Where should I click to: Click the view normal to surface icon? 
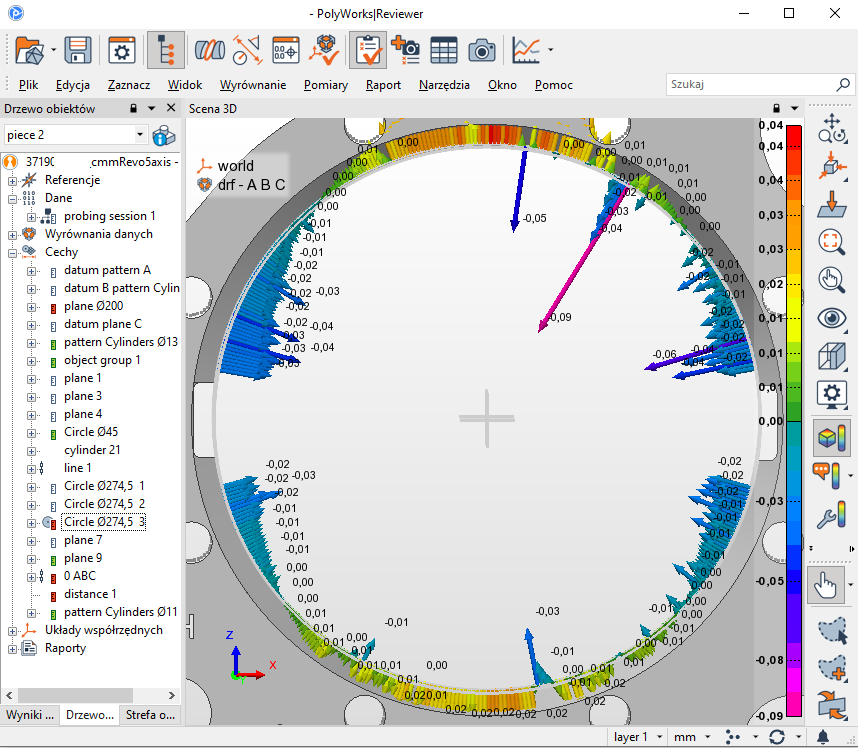(x=832, y=204)
